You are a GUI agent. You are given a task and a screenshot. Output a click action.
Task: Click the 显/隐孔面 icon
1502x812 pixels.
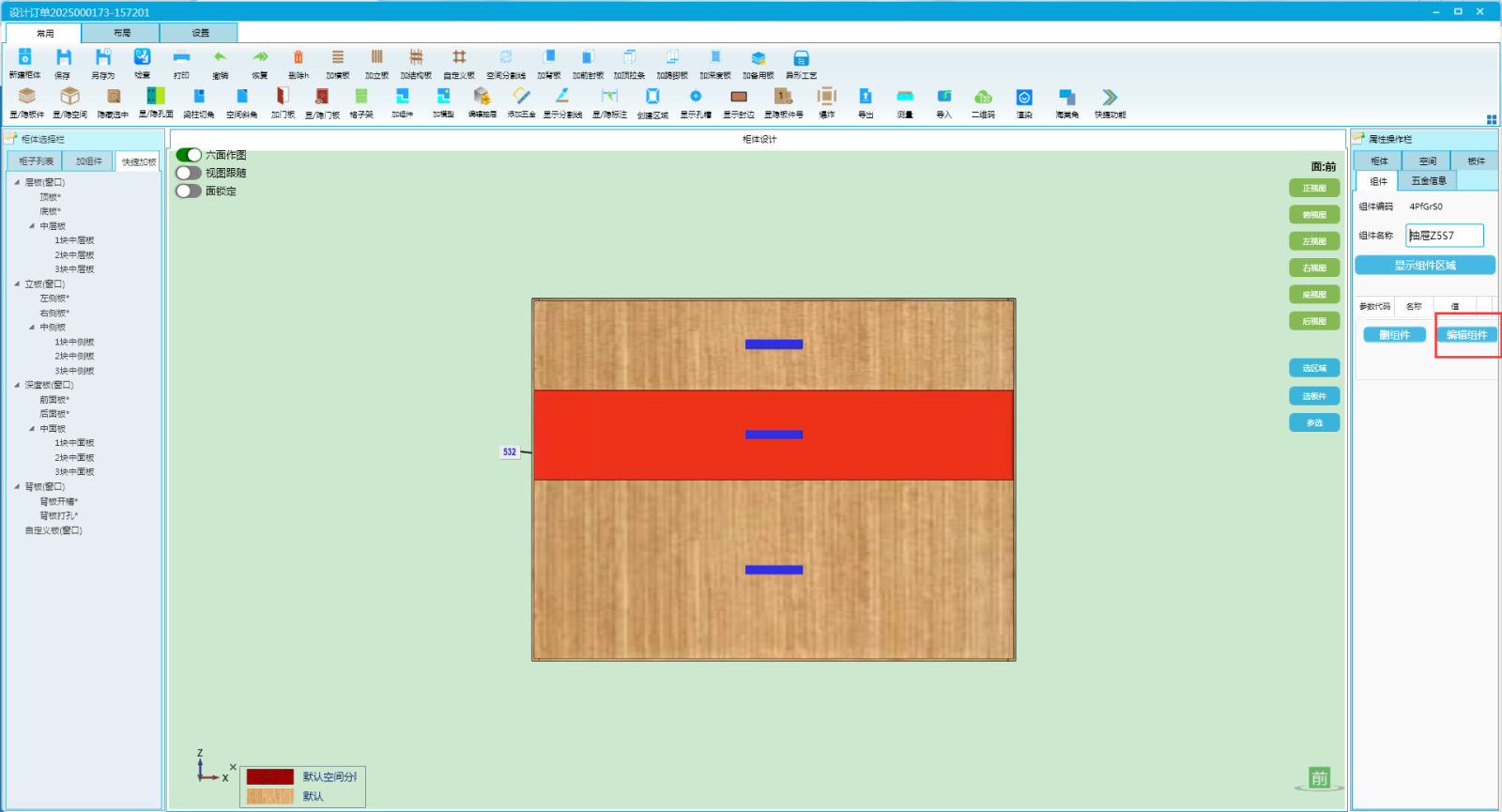click(x=156, y=97)
